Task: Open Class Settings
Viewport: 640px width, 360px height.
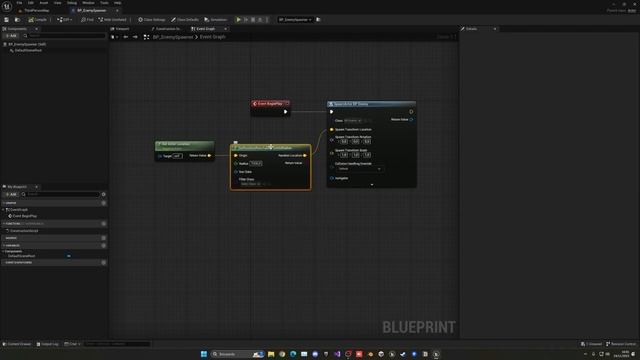Action: pyautogui.click(x=152, y=20)
